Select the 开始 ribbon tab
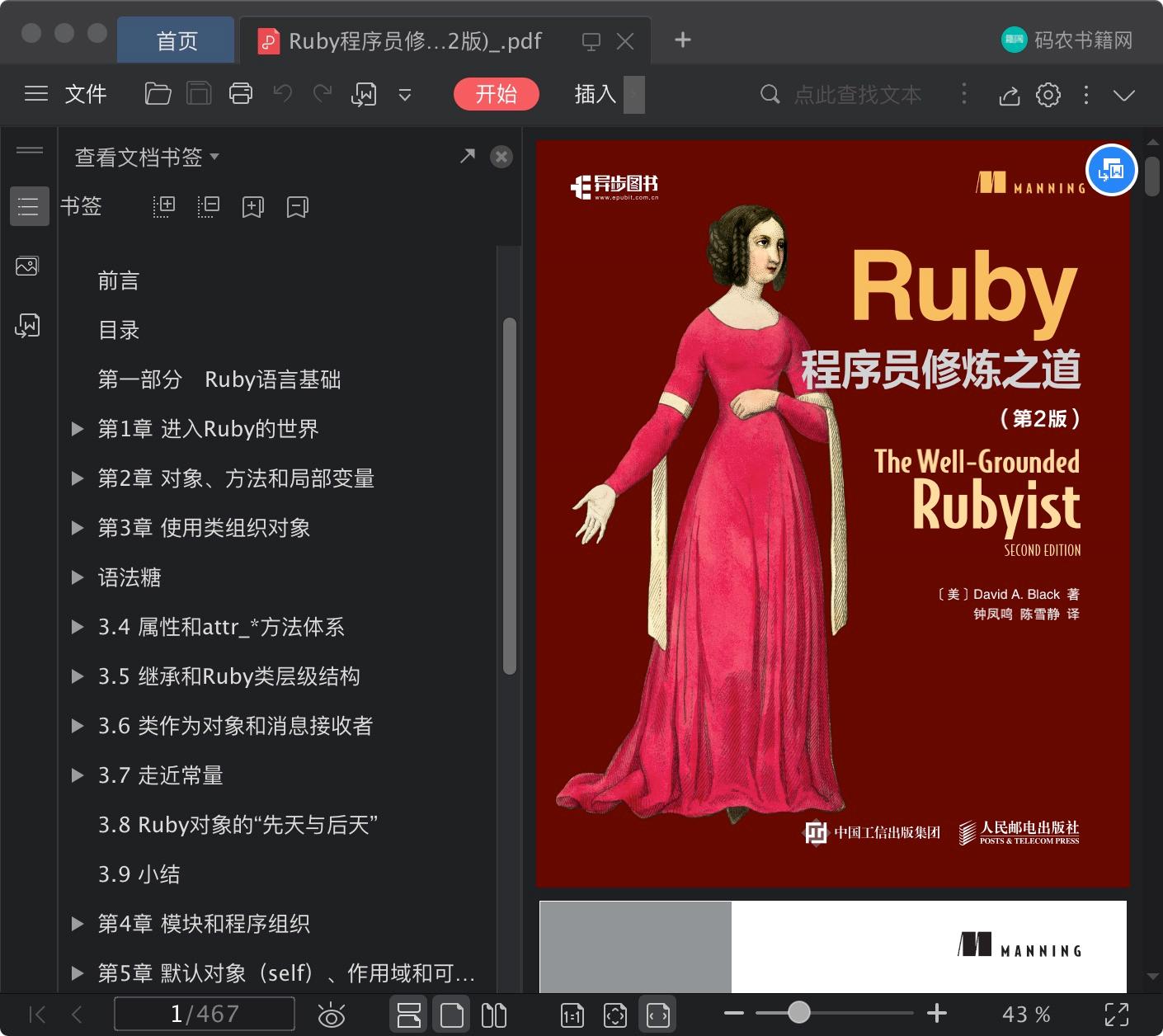This screenshot has height=1036, width=1163. pyautogui.click(x=496, y=94)
